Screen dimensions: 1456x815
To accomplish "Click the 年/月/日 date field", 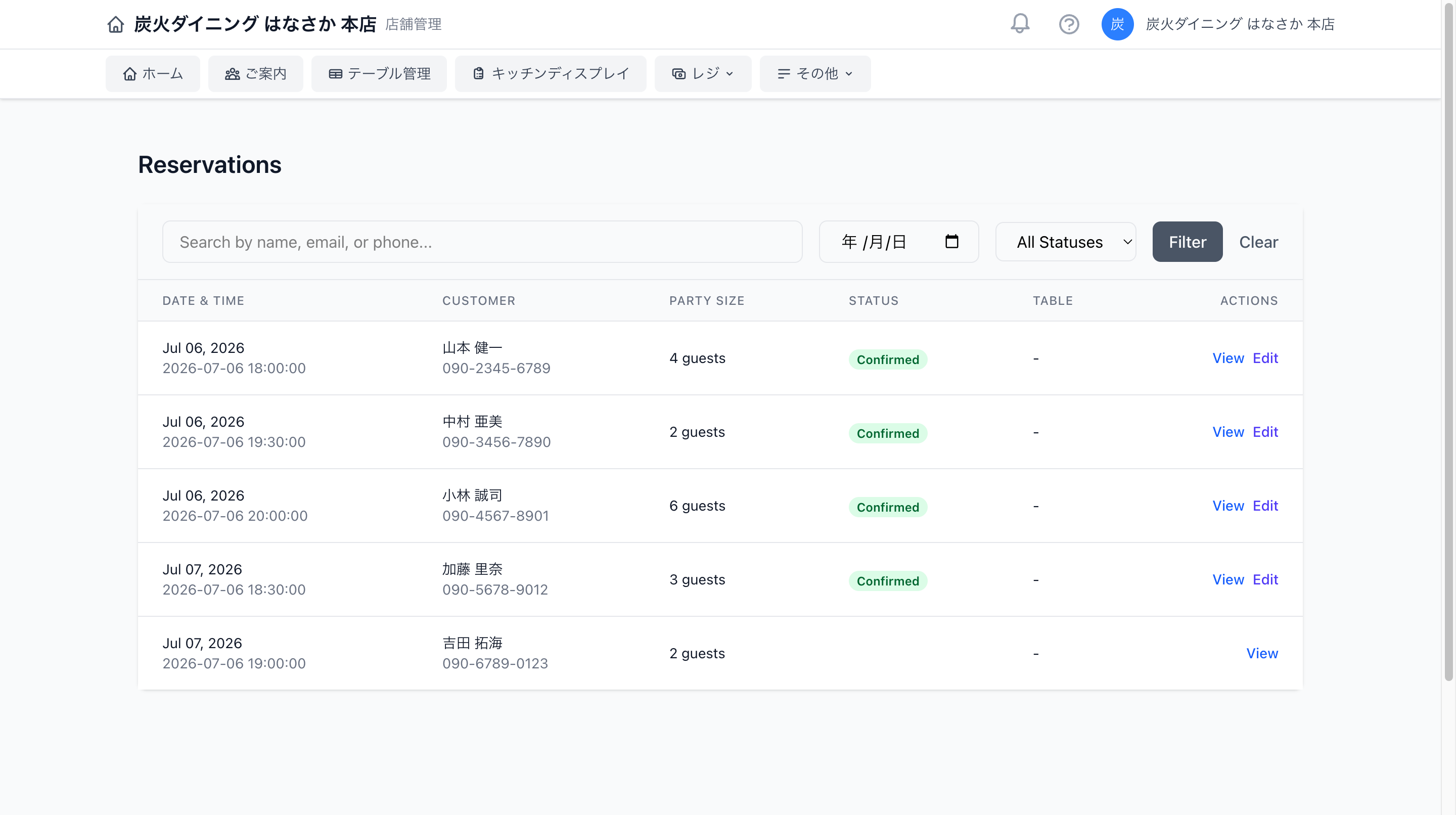I will tap(899, 241).
